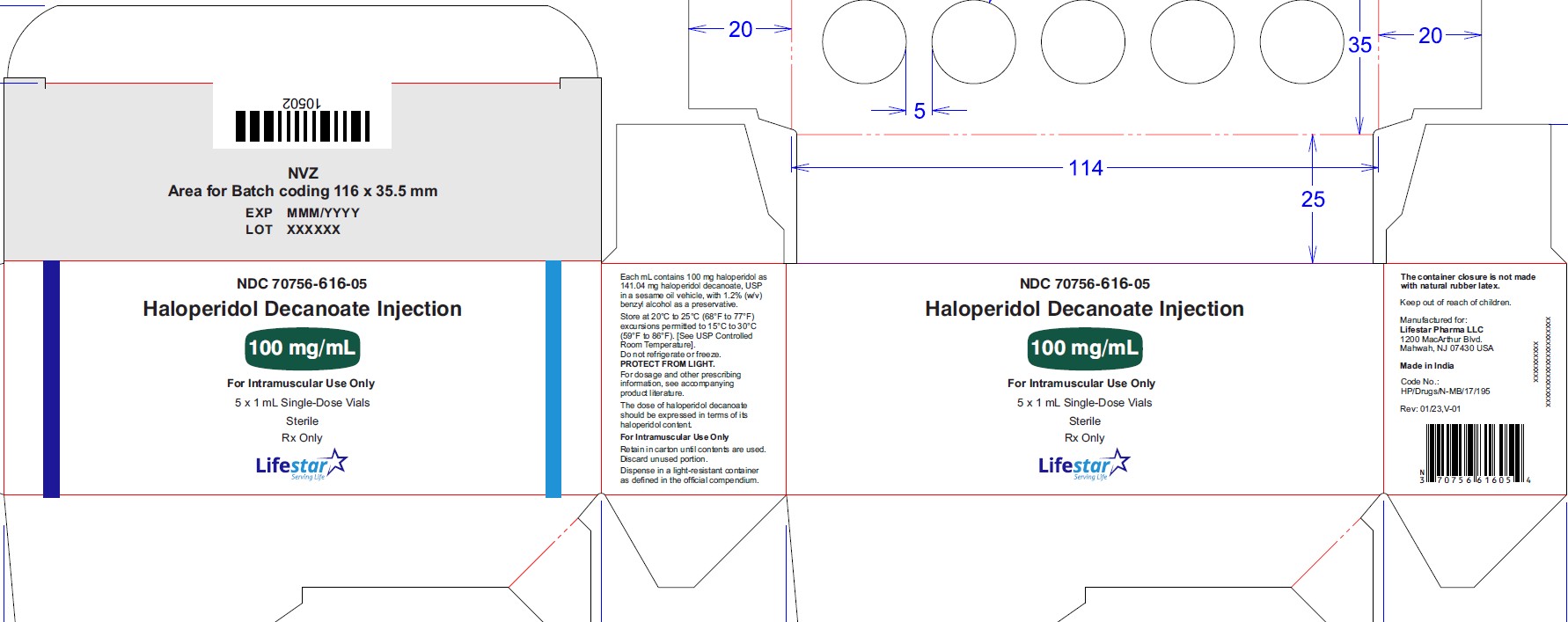The height and width of the screenshot is (622, 1568).
Task: Pick the light blue vertical color bar
Action: tap(553, 378)
